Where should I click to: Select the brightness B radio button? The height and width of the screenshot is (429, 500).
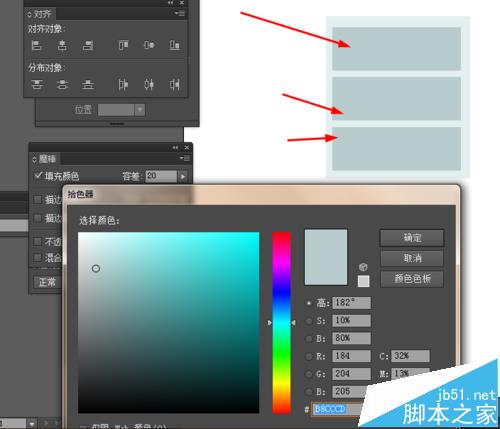pos(309,339)
